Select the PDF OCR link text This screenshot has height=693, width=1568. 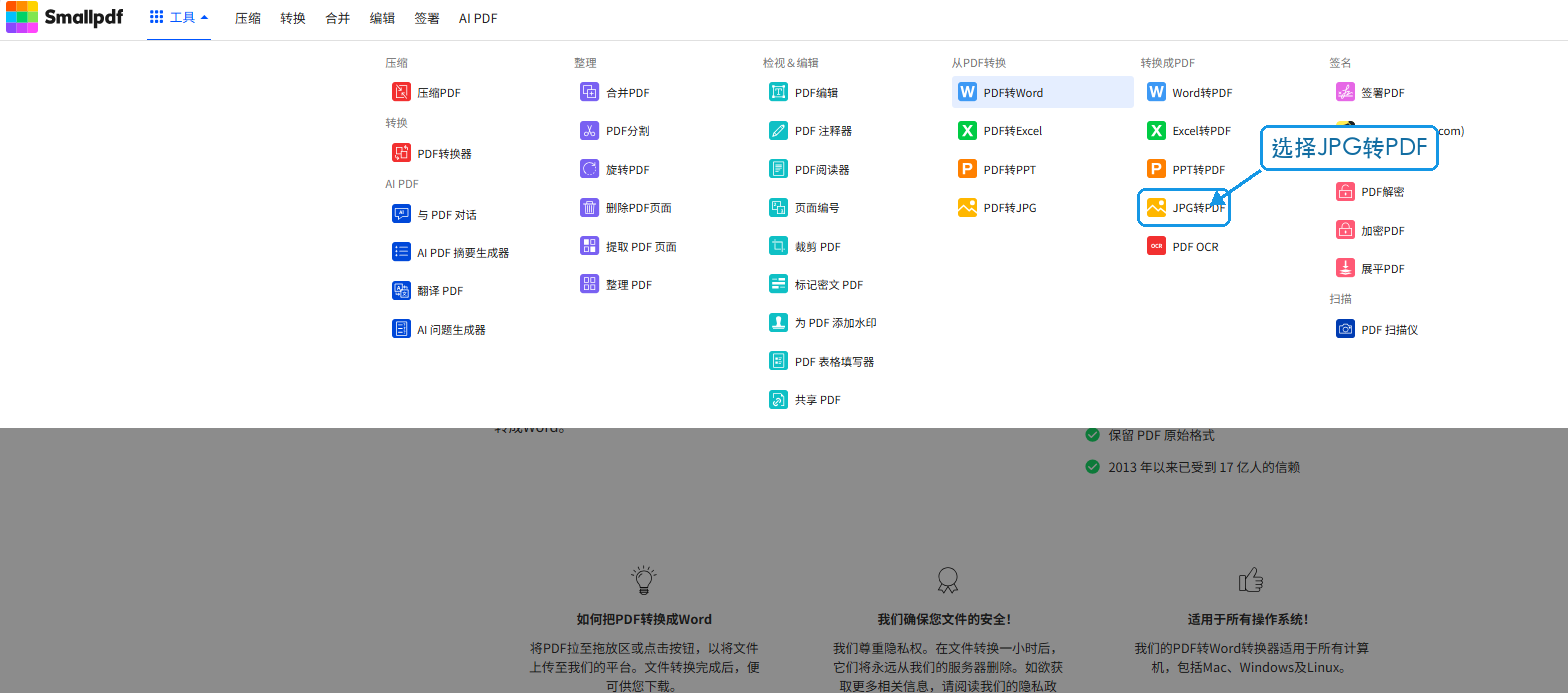[x=1196, y=247]
